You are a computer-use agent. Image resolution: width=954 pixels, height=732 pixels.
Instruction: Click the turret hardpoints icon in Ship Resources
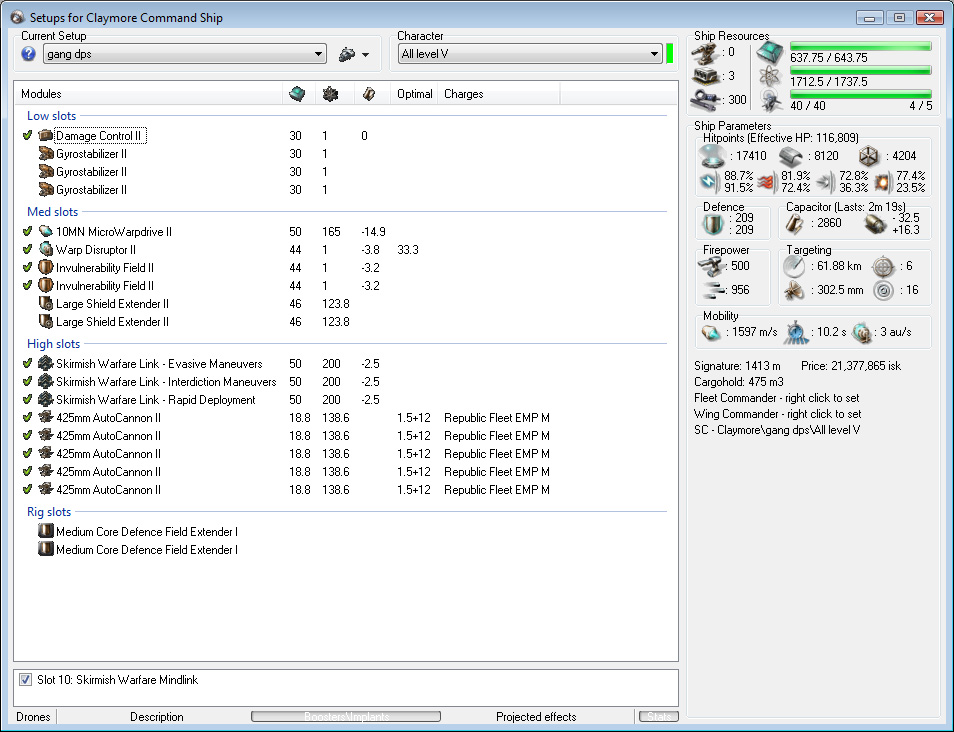tap(705, 54)
